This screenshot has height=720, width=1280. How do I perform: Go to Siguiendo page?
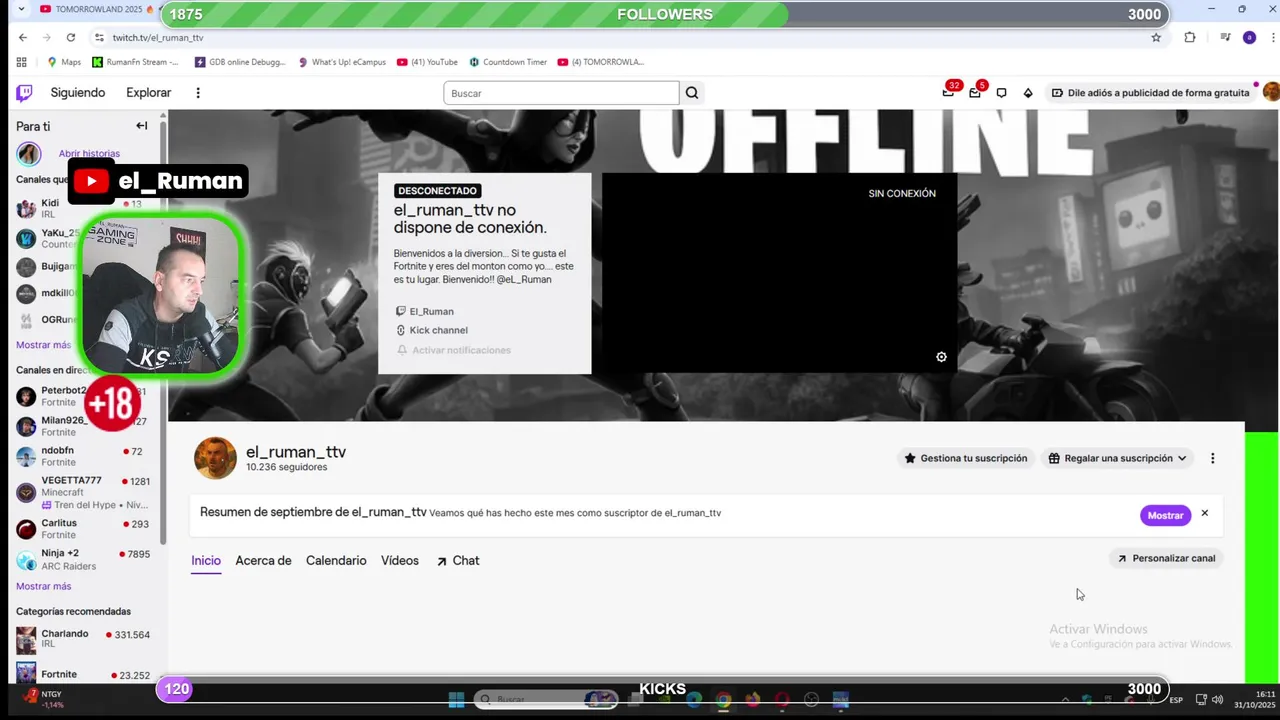78,93
